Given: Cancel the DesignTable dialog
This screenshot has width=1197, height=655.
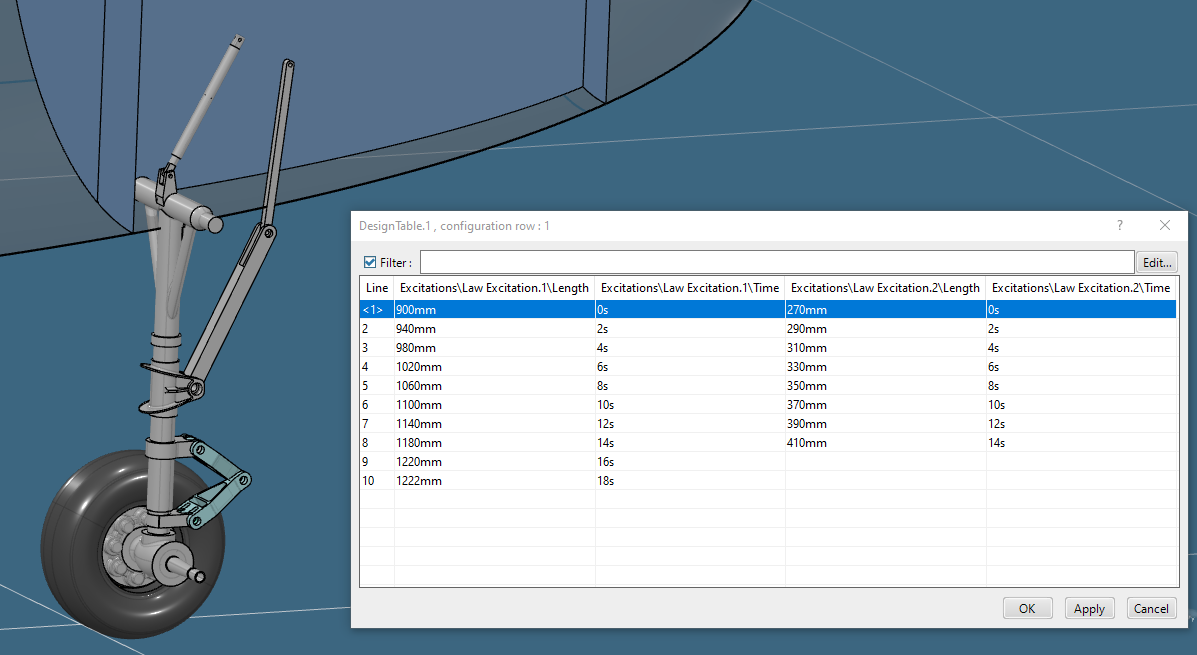Looking at the screenshot, I should 1151,608.
